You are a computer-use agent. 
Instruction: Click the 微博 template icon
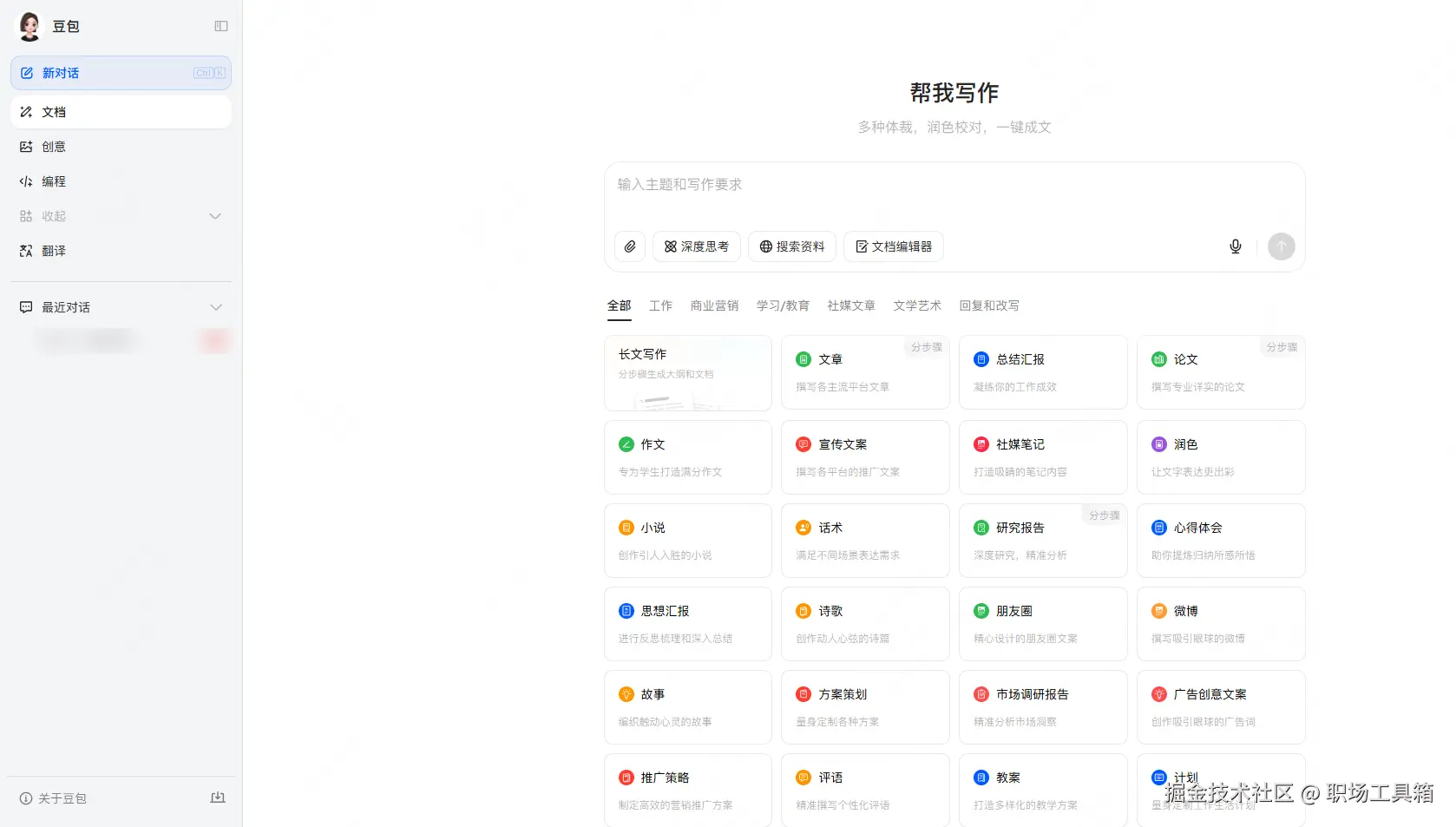tap(1159, 611)
